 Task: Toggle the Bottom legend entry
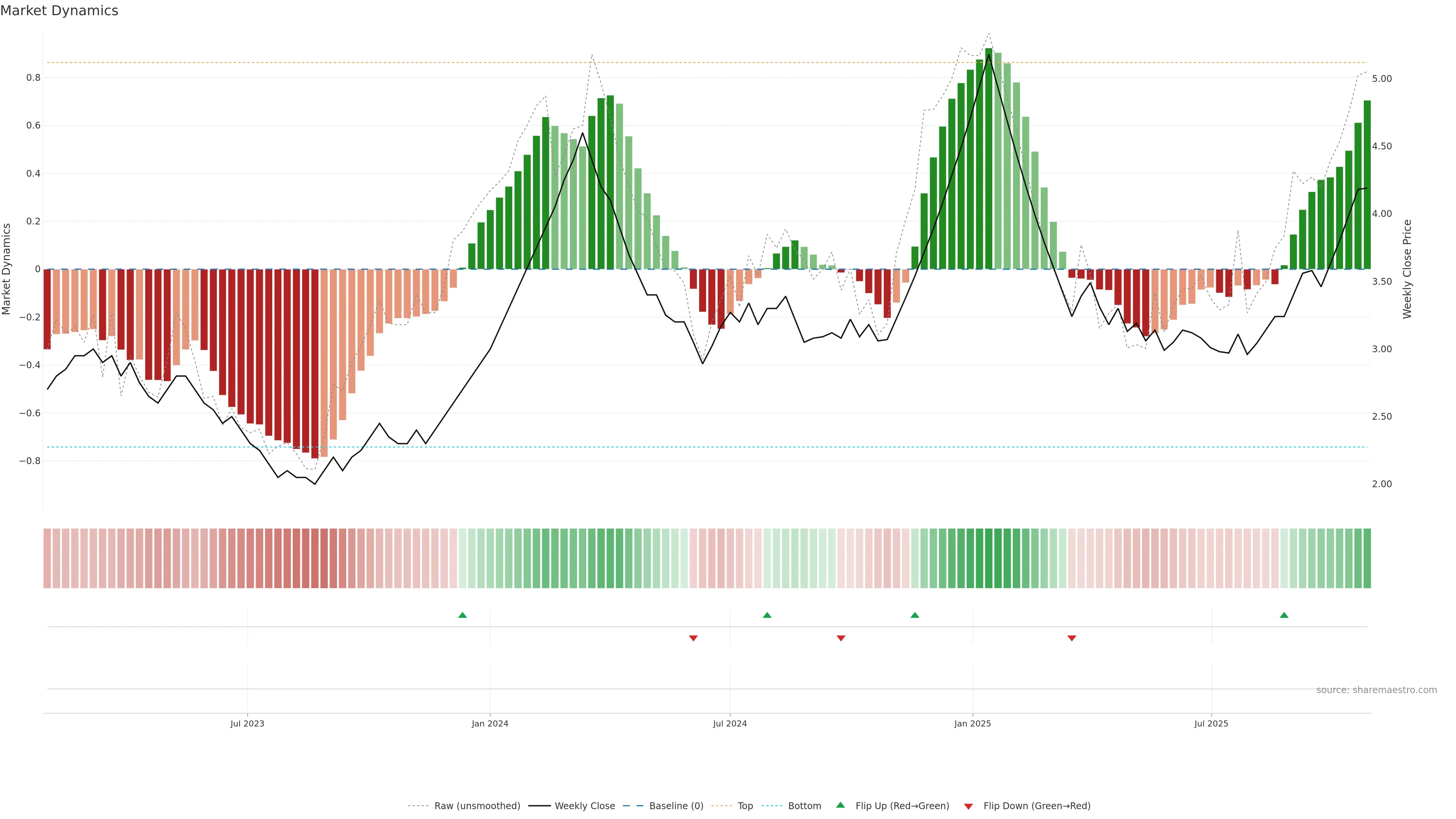tap(804, 806)
